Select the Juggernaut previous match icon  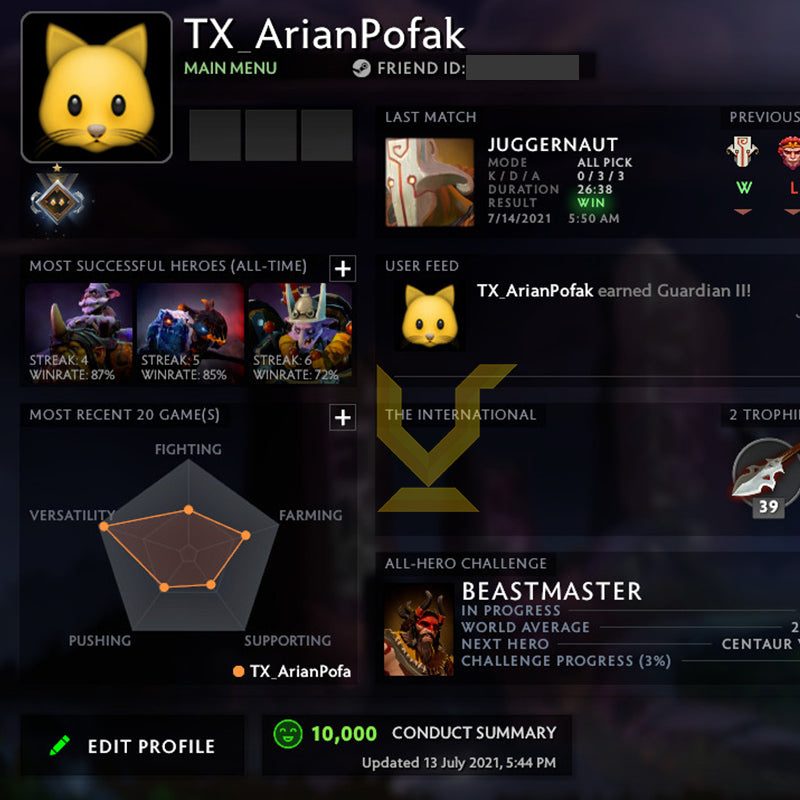(743, 152)
